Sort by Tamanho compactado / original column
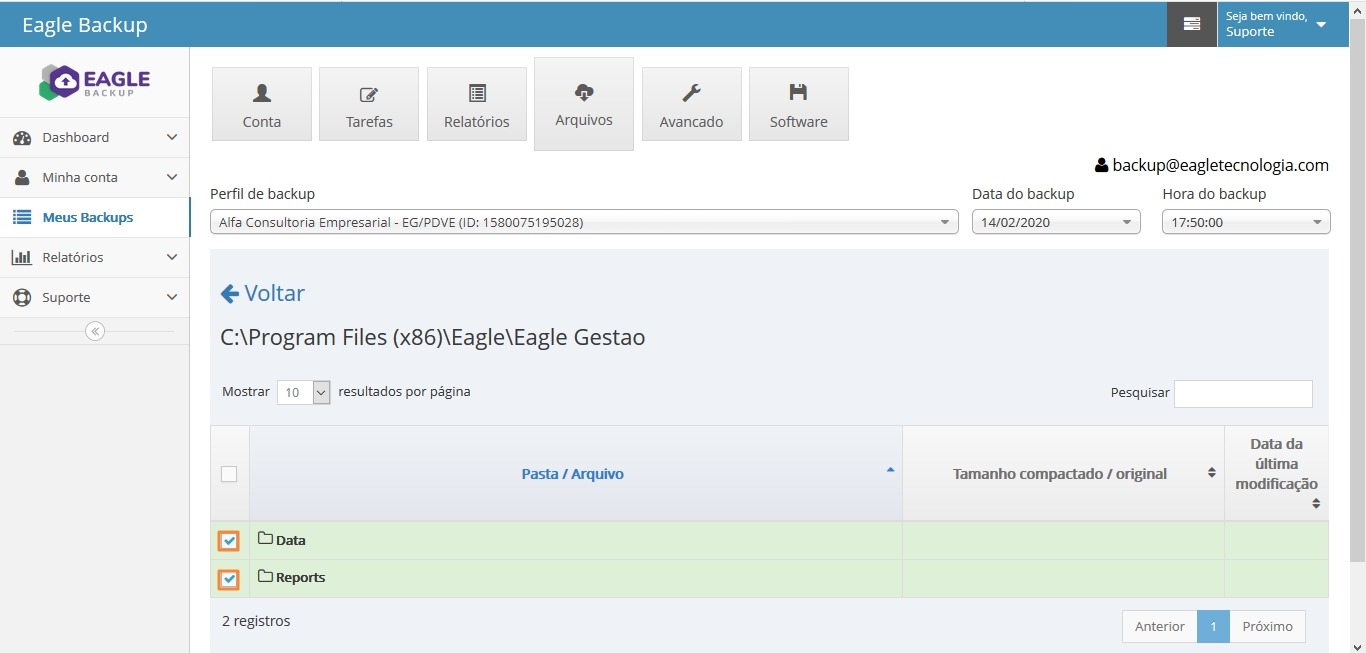 [1063, 474]
